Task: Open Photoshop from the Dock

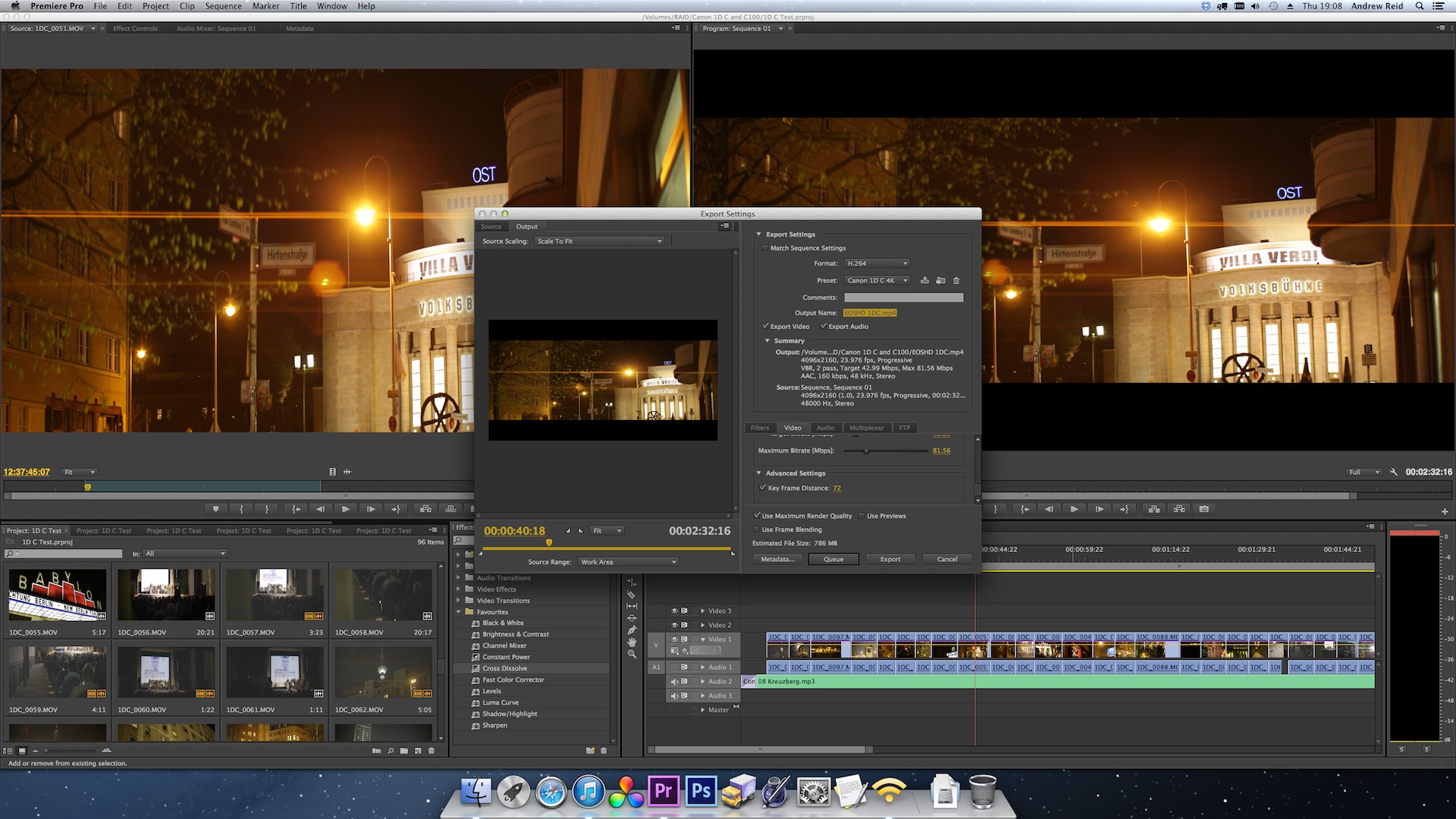Action: click(x=701, y=792)
